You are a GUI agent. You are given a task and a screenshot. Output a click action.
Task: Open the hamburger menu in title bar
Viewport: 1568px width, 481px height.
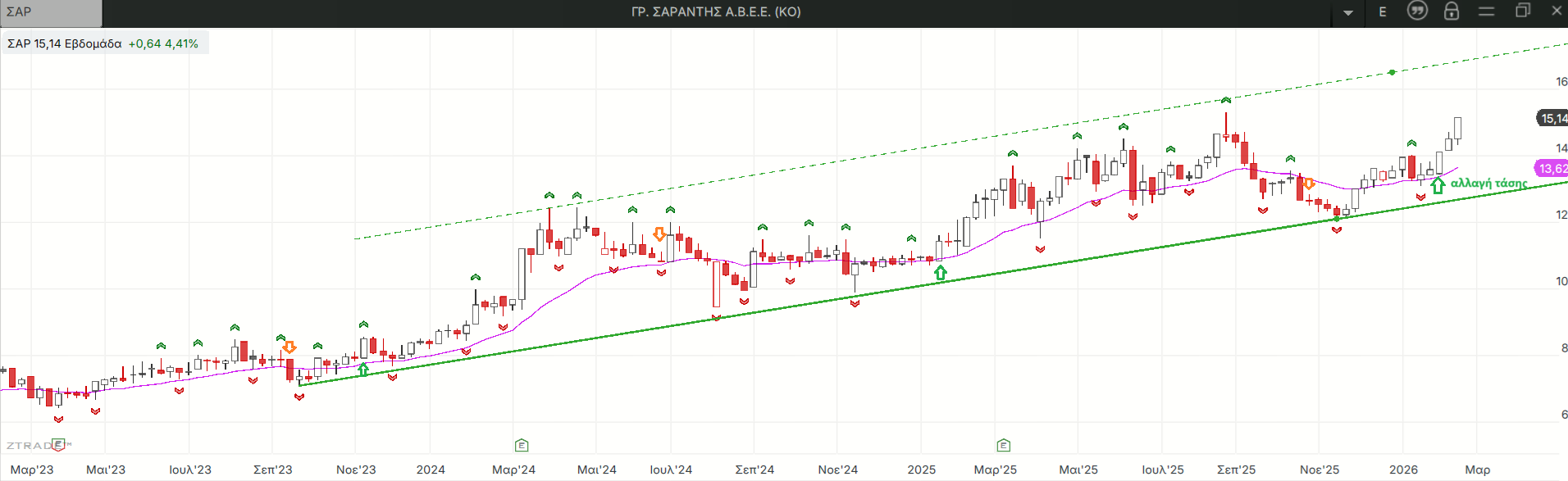click(1487, 11)
